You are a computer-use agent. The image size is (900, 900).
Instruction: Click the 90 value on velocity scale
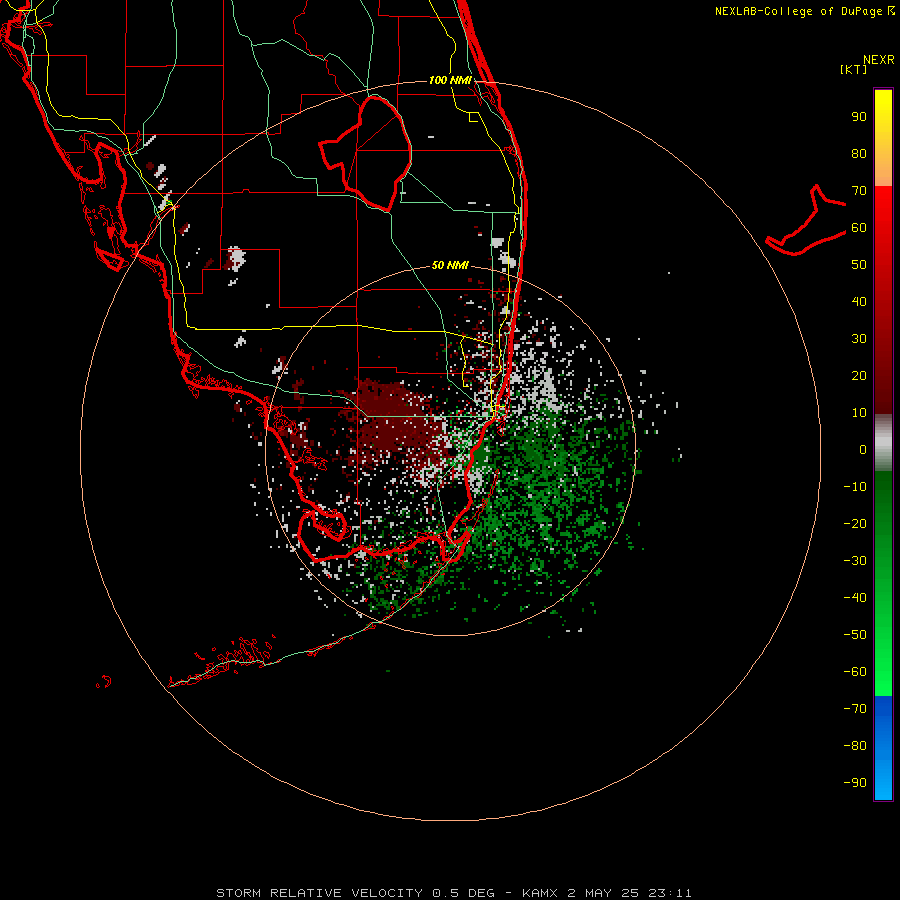(x=859, y=117)
